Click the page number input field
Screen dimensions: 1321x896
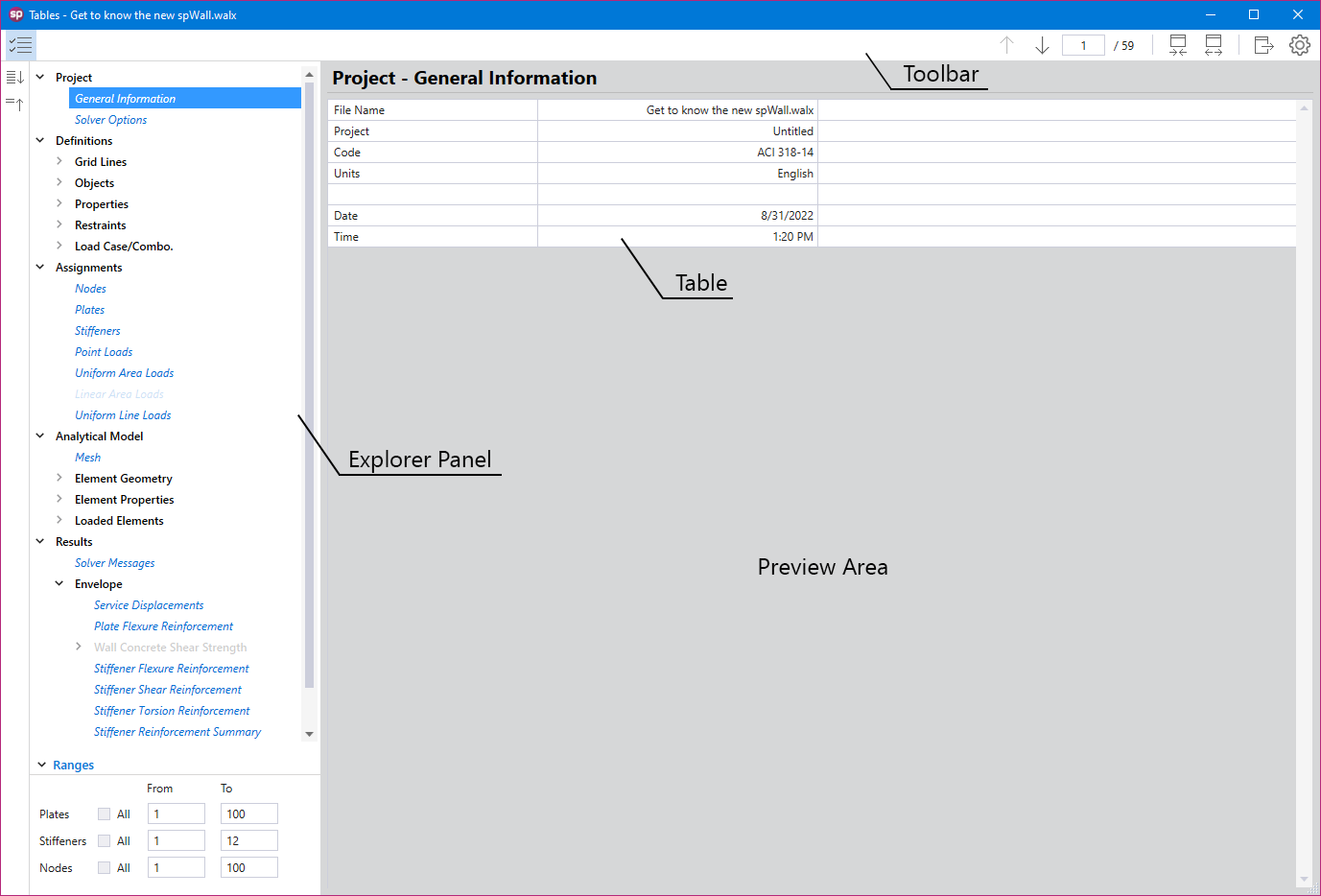point(1083,45)
